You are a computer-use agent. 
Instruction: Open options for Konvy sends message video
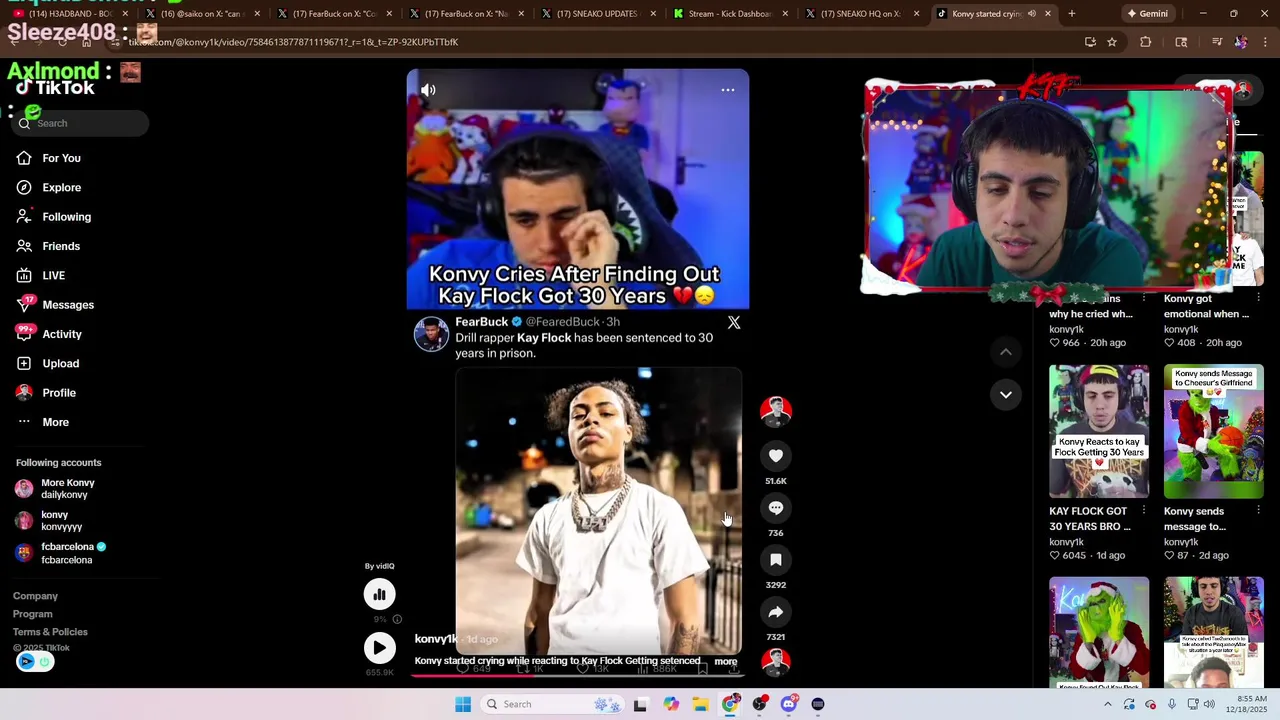point(1257,511)
